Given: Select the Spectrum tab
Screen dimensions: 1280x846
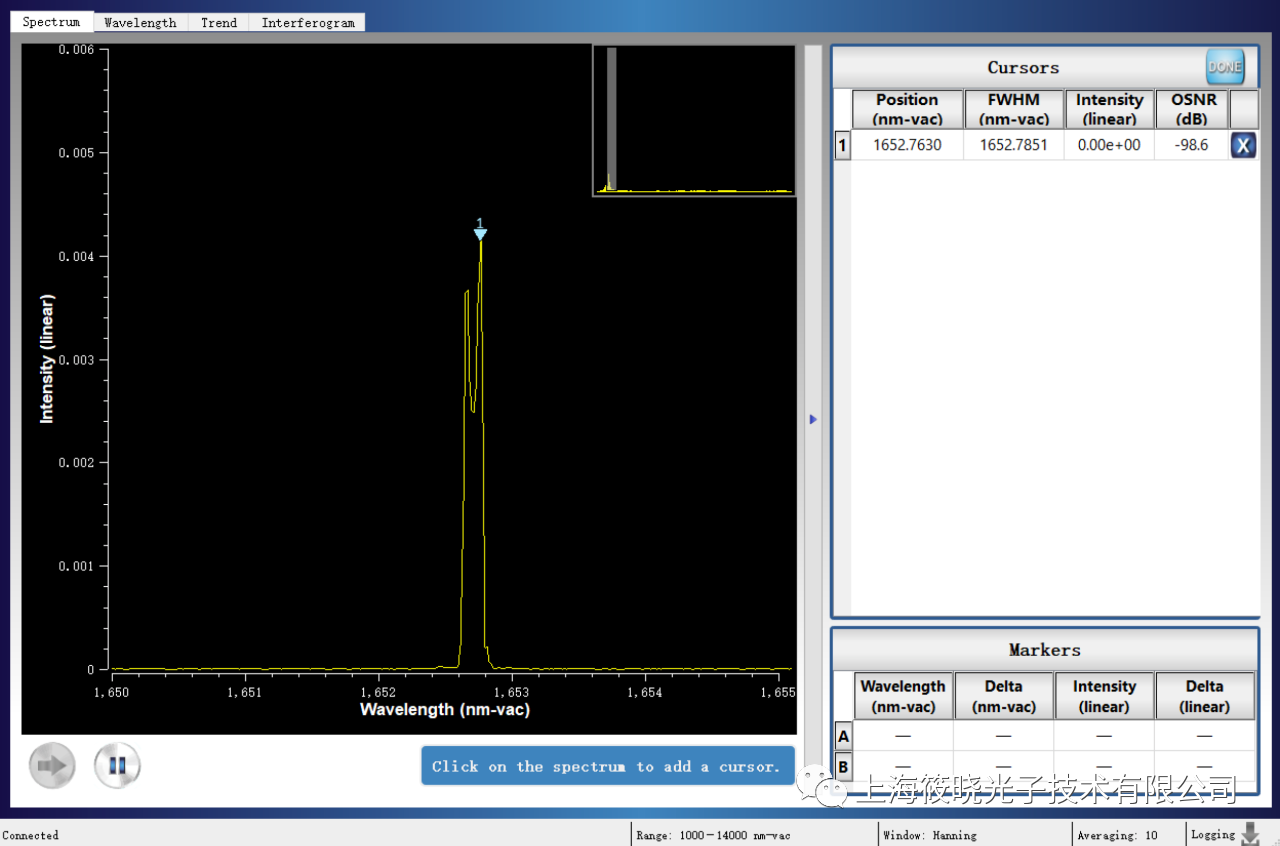Looking at the screenshot, I should click(x=52, y=22).
